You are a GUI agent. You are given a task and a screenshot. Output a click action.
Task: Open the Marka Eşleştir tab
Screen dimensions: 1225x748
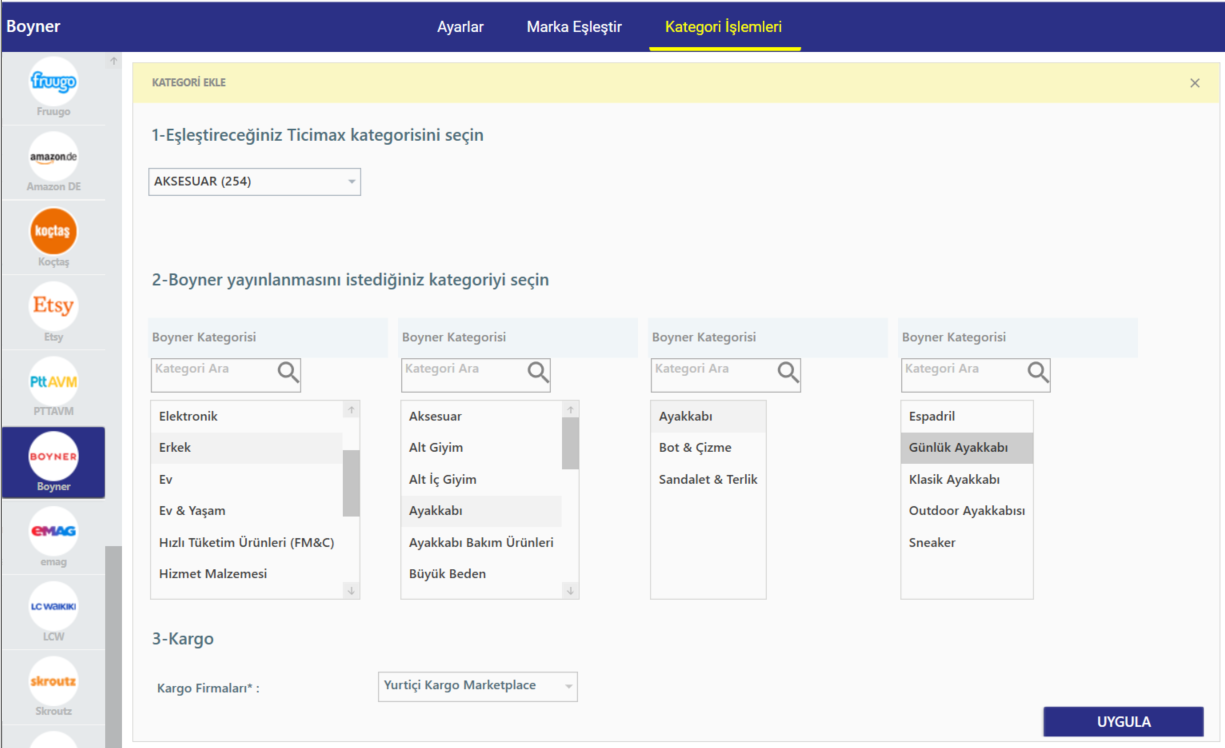(x=574, y=27)
